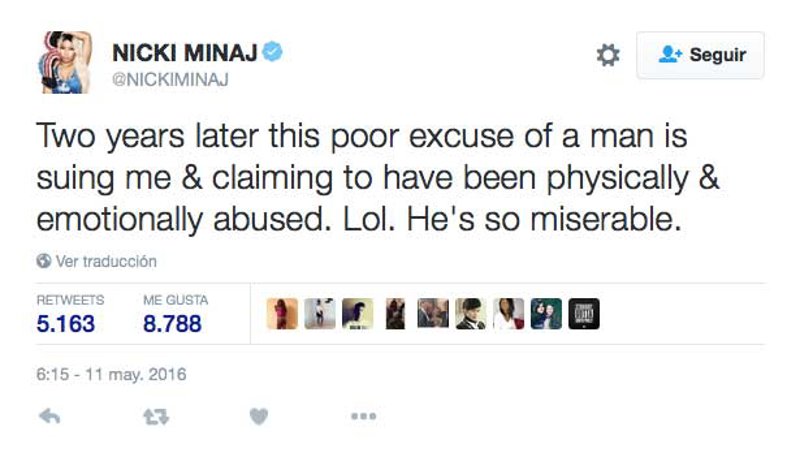Screen dimensions: 800x457
Task: Click the globe icon beside Ver traducción
Action: [43, 261]
